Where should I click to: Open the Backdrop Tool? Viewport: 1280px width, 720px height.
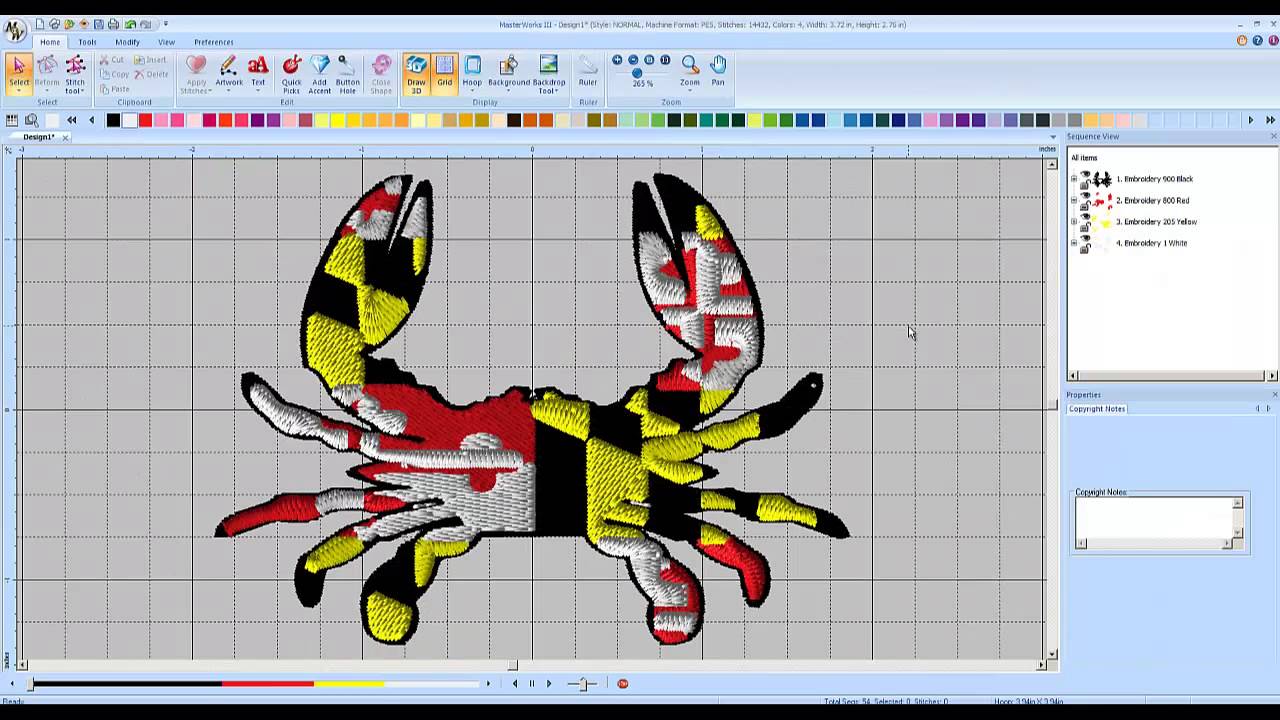[549, 72]
